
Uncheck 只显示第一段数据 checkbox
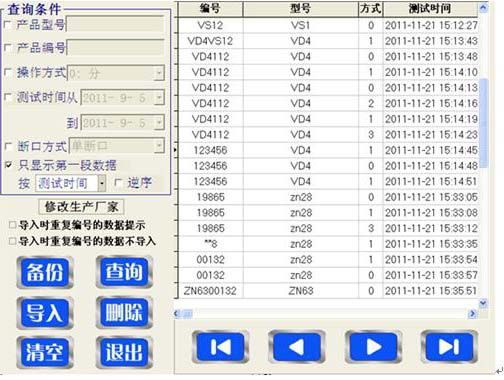[x=9, y=165]
